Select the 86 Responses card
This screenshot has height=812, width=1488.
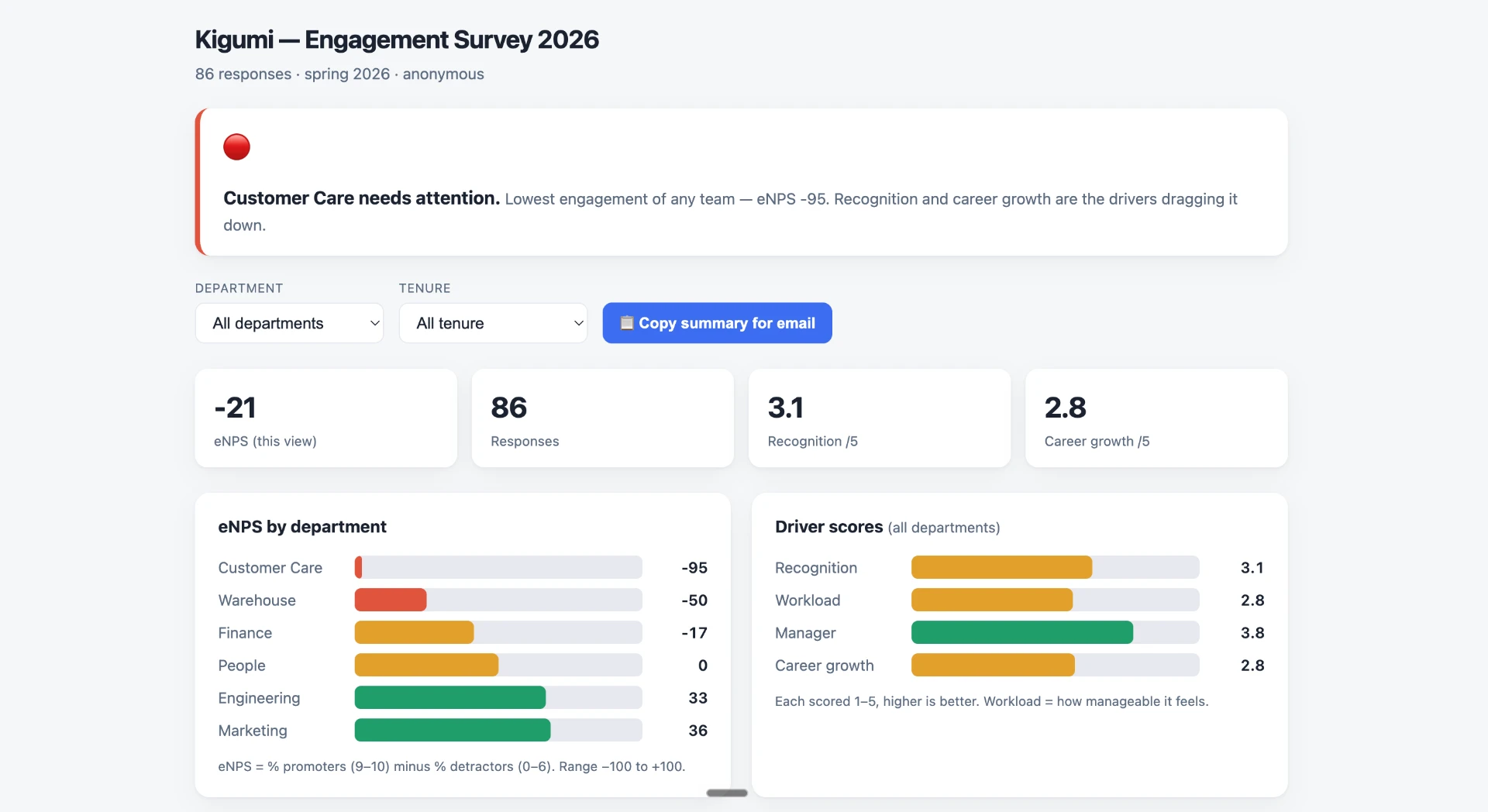[602, 418]
